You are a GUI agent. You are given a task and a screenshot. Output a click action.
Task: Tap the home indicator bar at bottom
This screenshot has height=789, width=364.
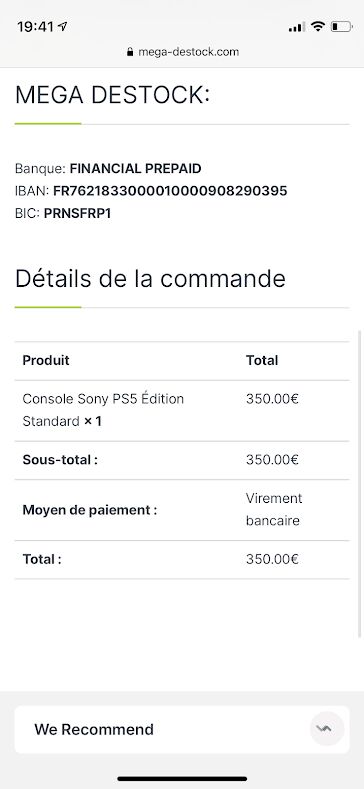182,778
